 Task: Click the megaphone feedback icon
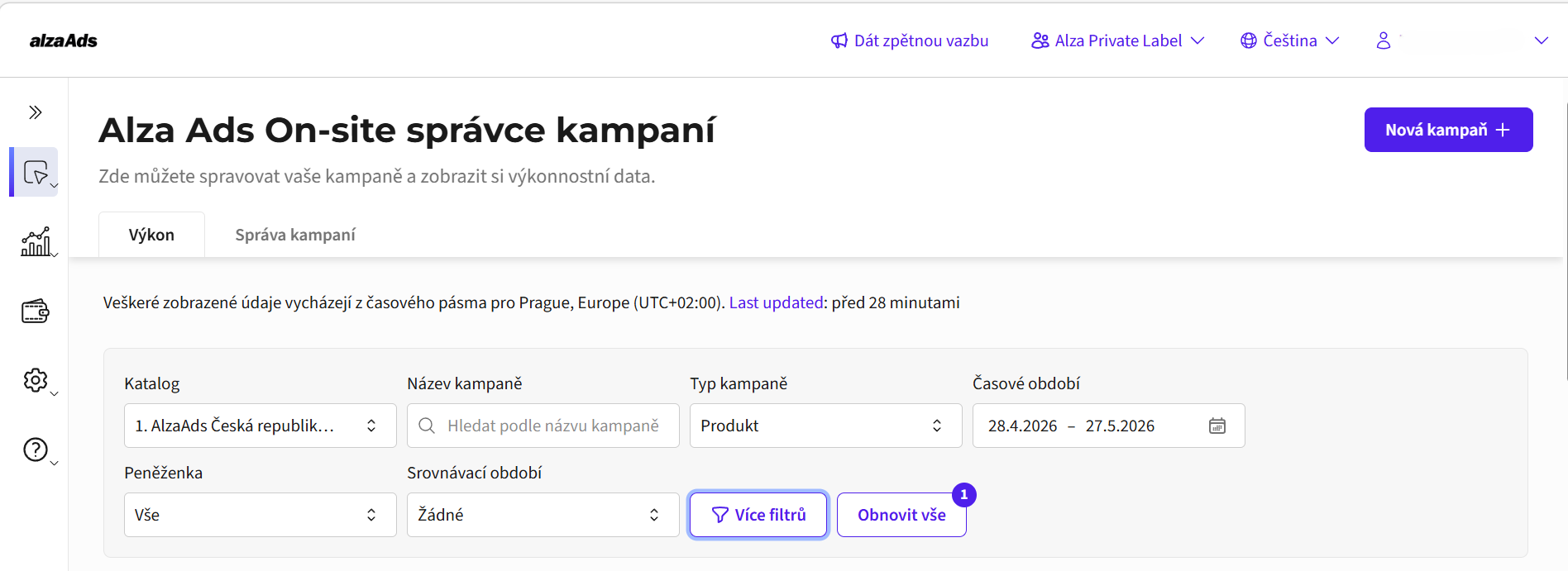839,40
